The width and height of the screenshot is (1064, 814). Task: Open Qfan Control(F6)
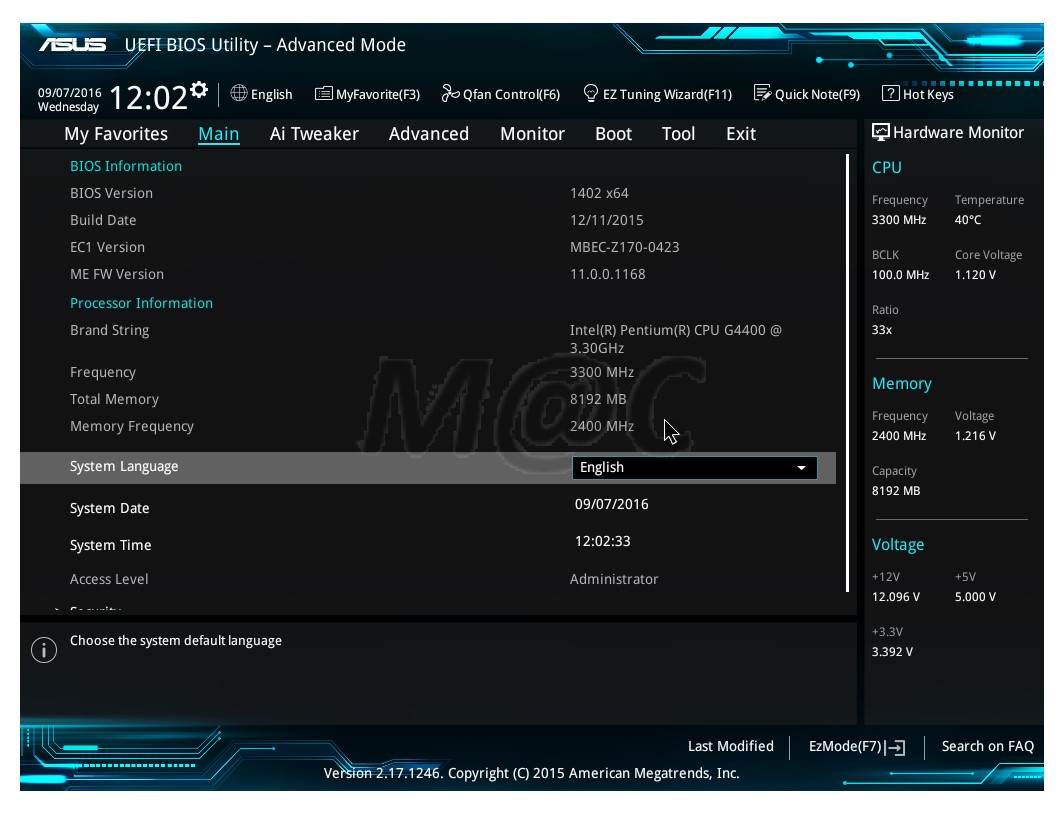(501, 94)
